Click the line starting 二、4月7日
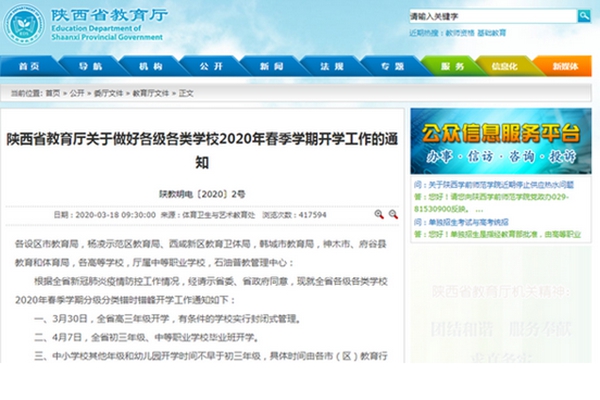 pos(147,337)
